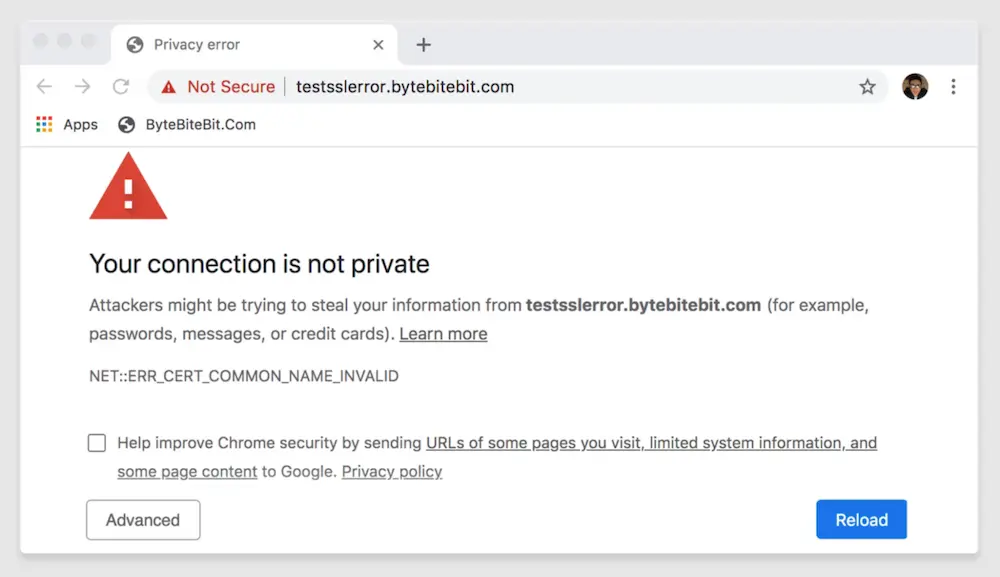Screen dimensions: 1000x577
Task: Click the back navigation arrow
Action: (x=44, y=86)
